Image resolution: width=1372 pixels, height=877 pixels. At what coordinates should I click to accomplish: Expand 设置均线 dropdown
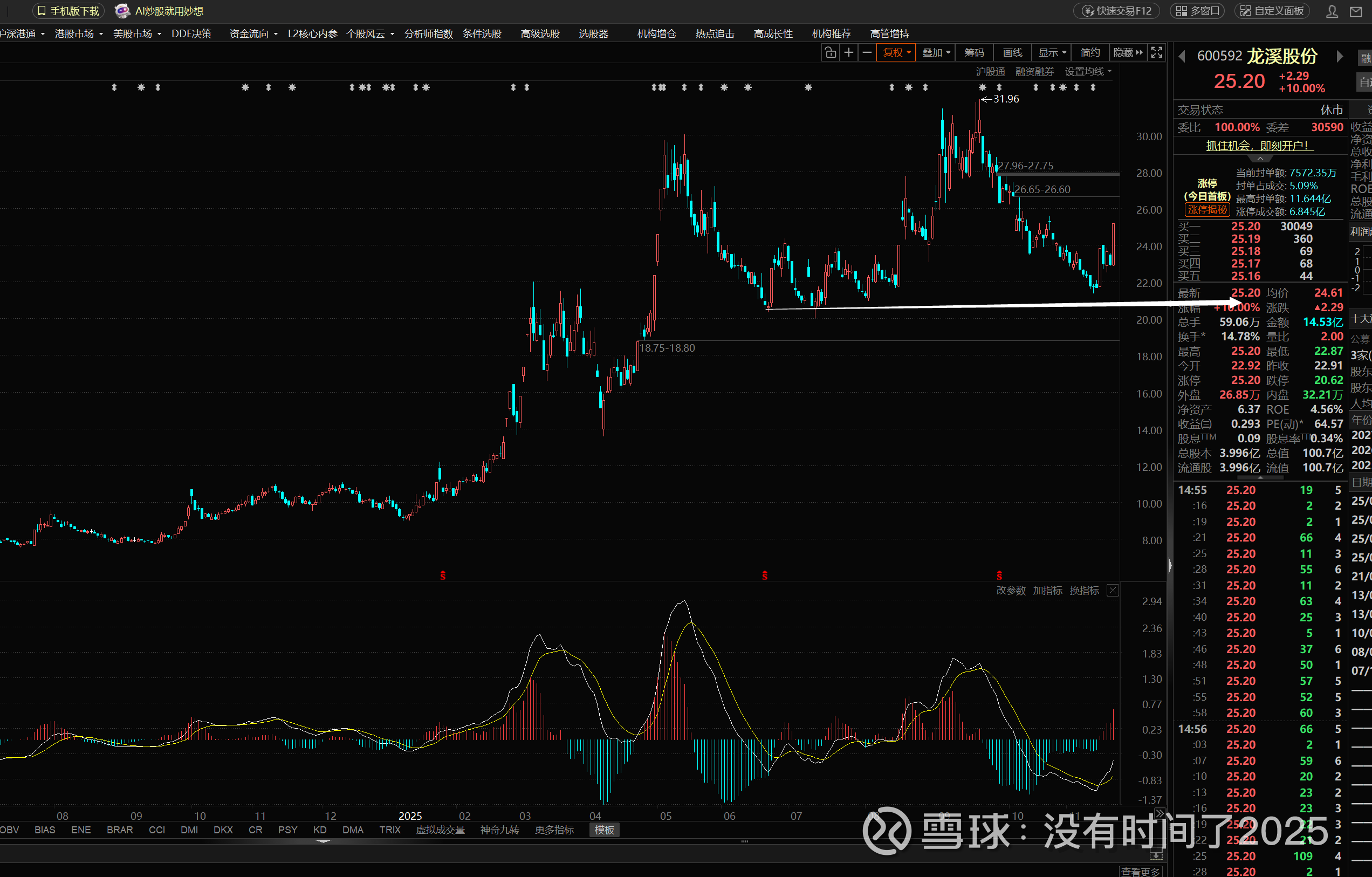coord(1088,71)
